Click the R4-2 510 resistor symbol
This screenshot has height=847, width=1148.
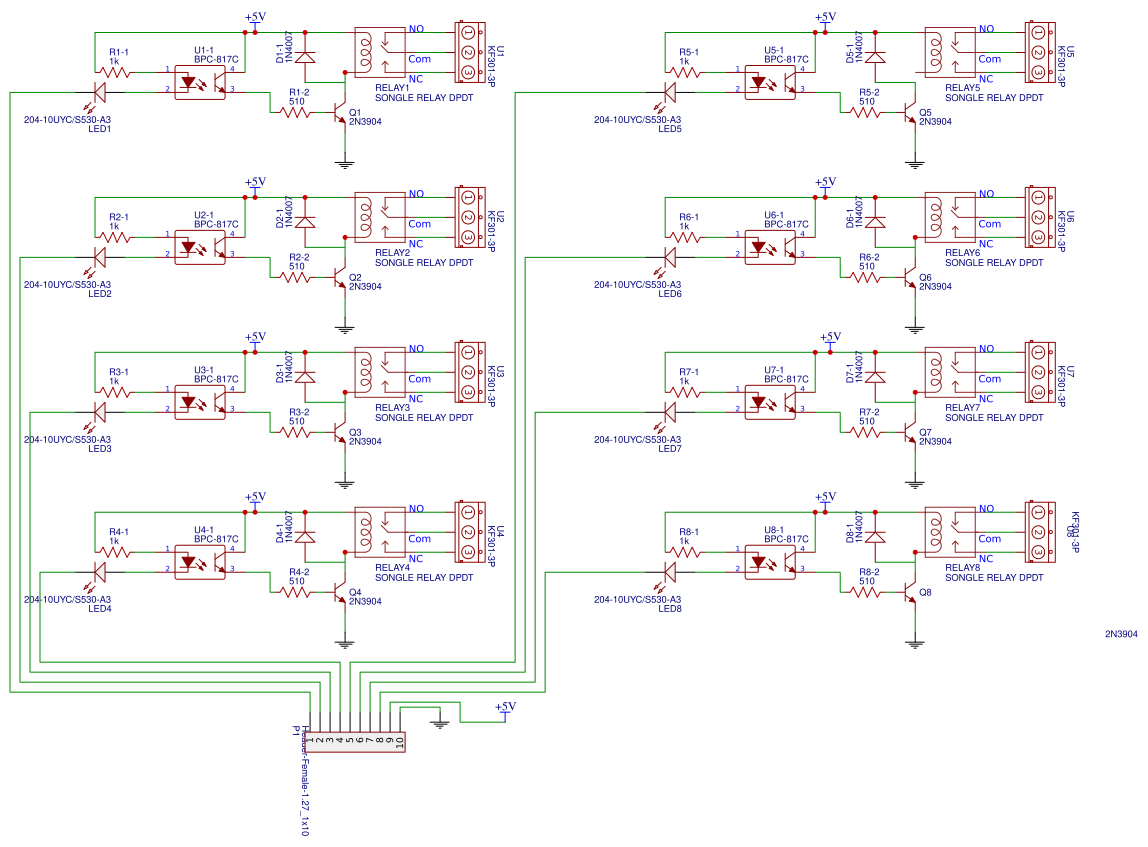[x=296, y=592]
